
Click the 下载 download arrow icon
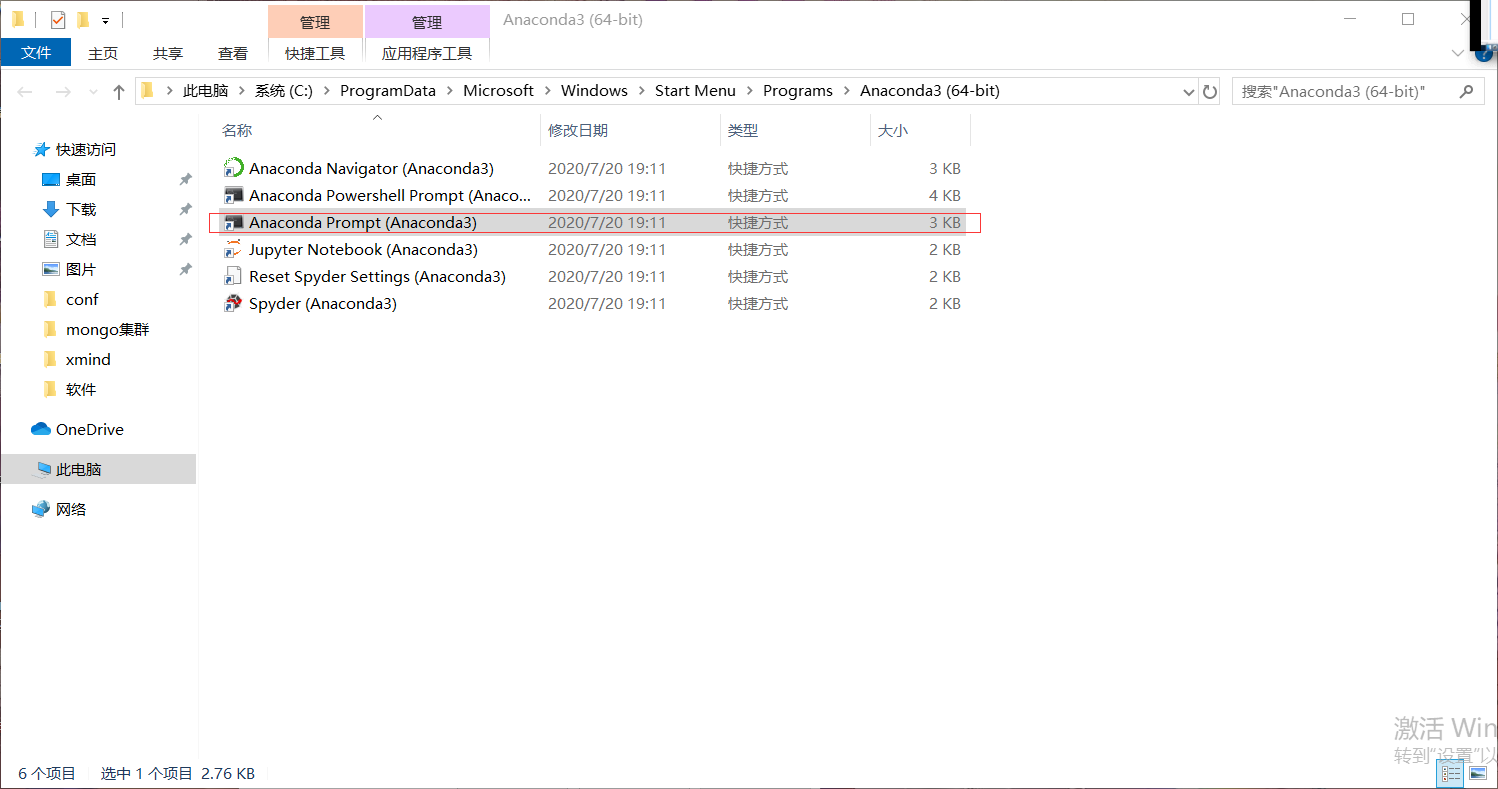point(51,209)
